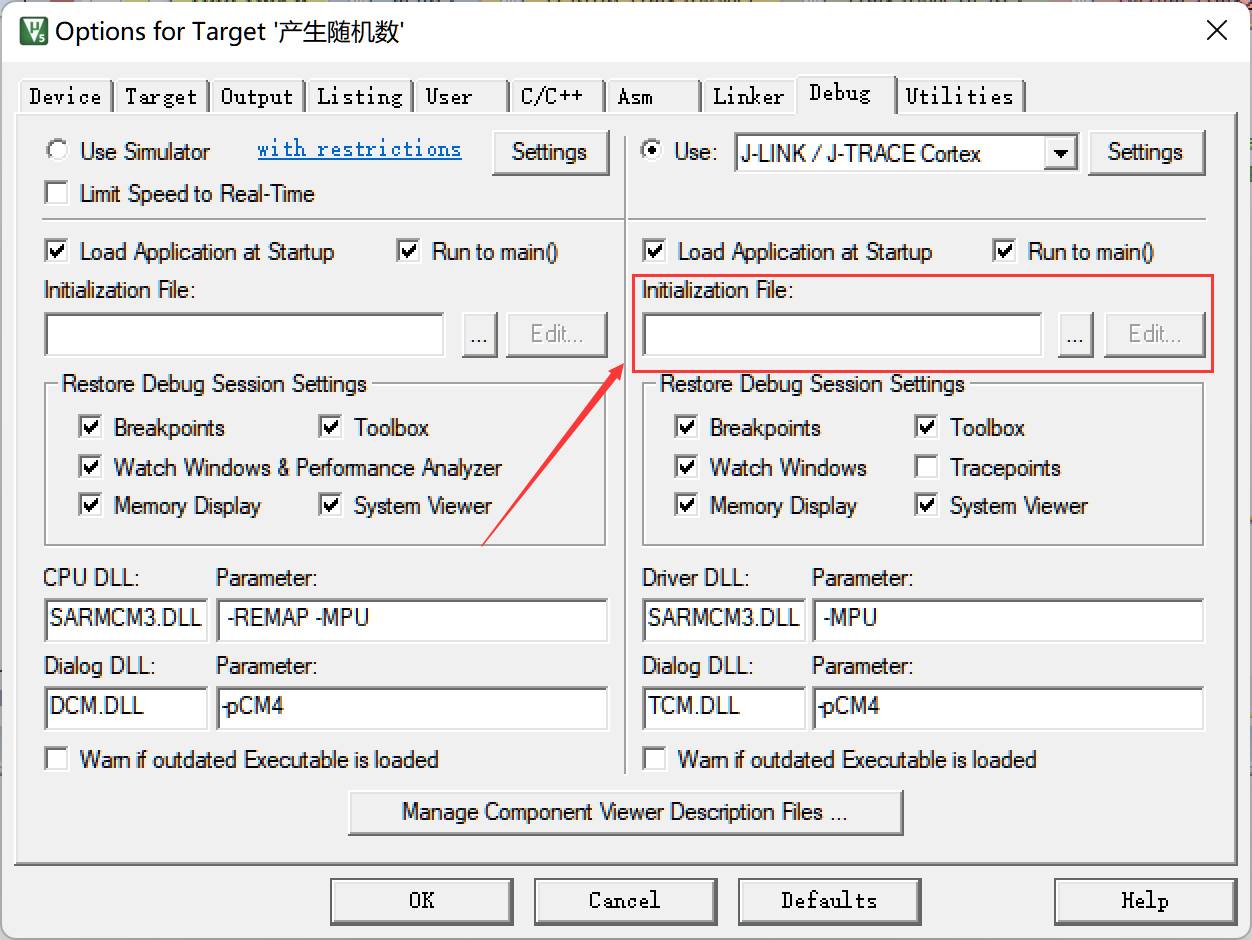The height and width of the screenshot is (940, 1252).
Task: Click the TCM.DLL dialog DLL field
Action: click(723, 708)
